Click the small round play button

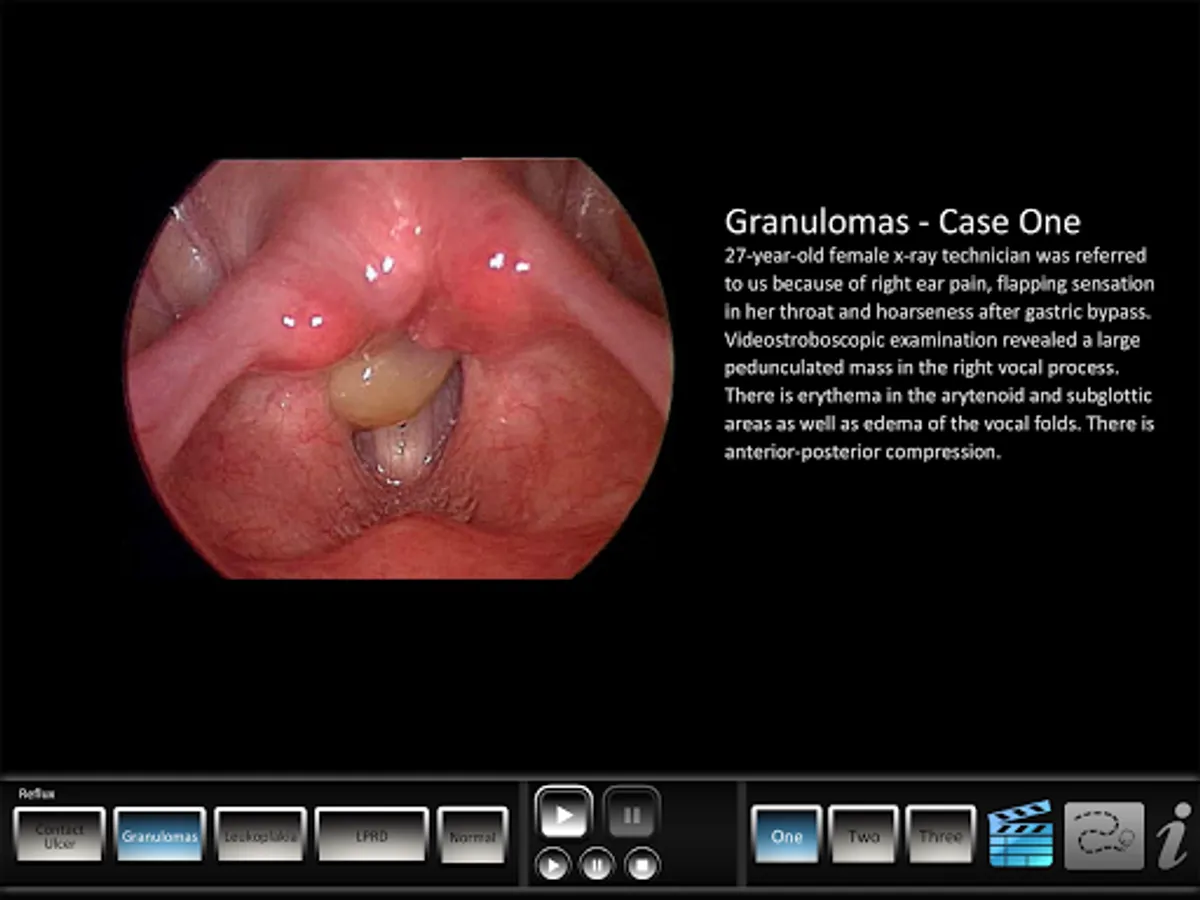coord(553,863)
